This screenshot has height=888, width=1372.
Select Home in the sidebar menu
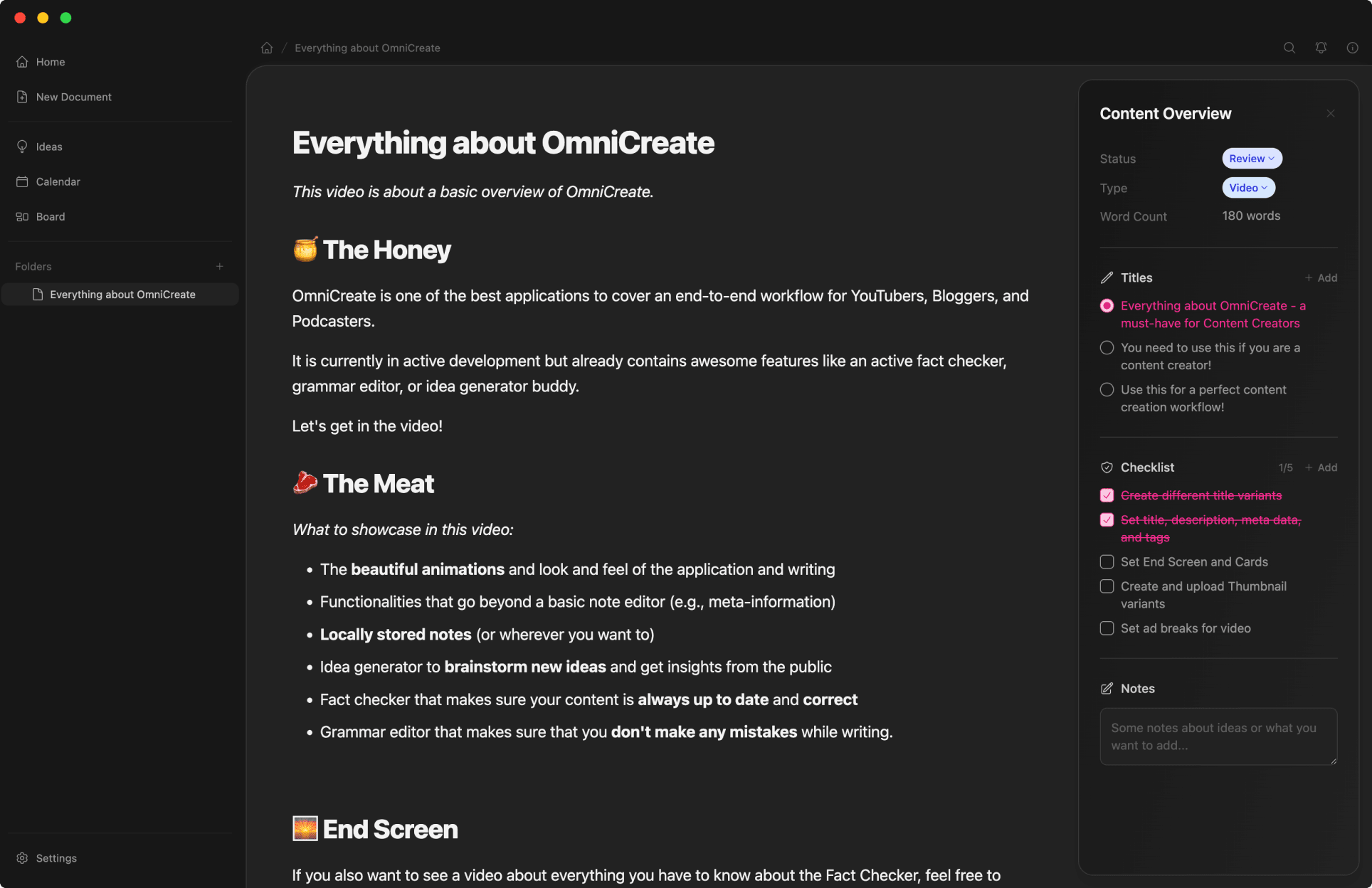point(50,62)
